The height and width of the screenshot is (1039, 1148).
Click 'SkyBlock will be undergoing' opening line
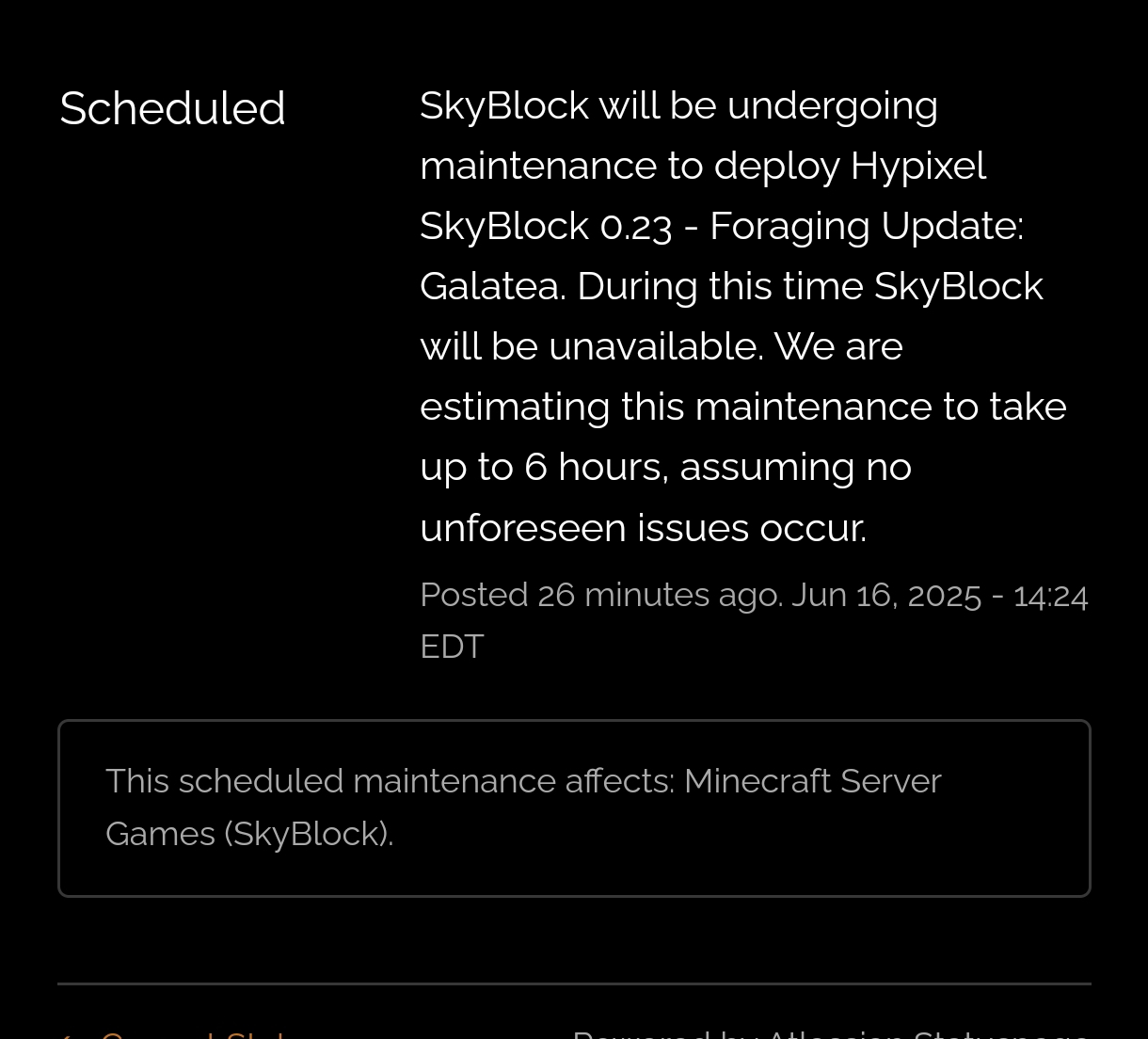click(678, 105)
